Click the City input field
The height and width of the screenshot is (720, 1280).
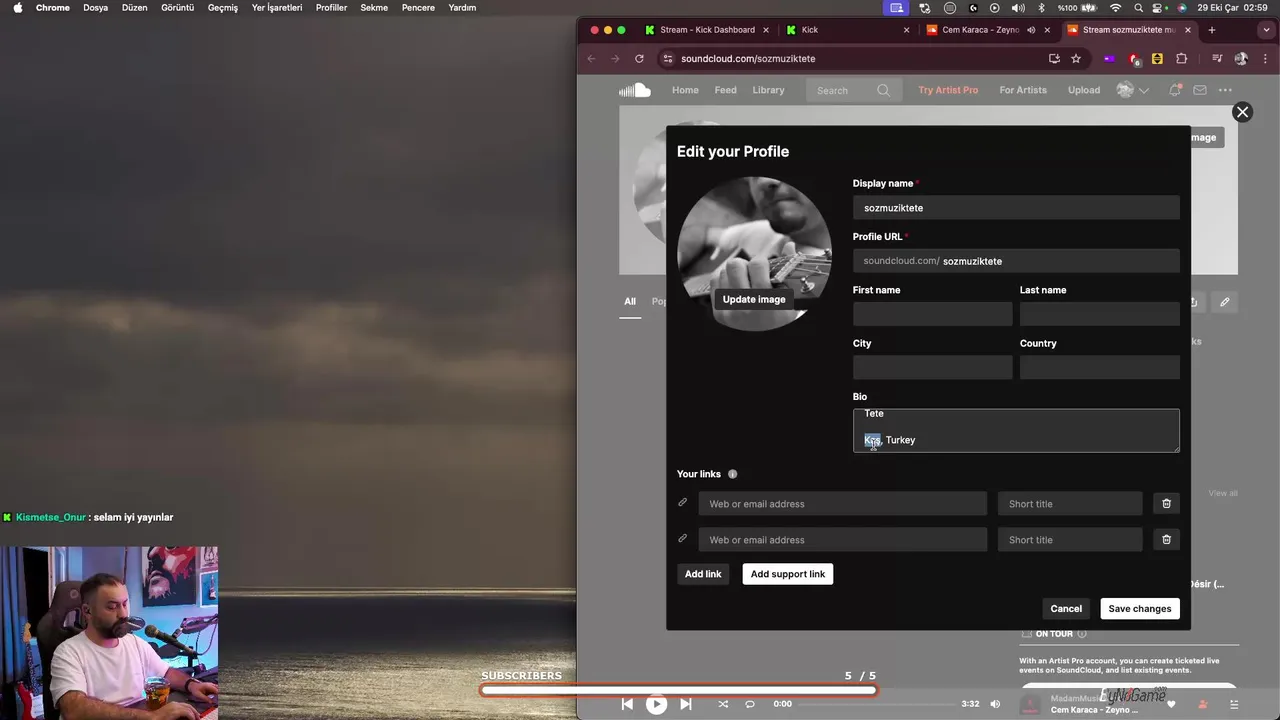click(x=933, y=367)
